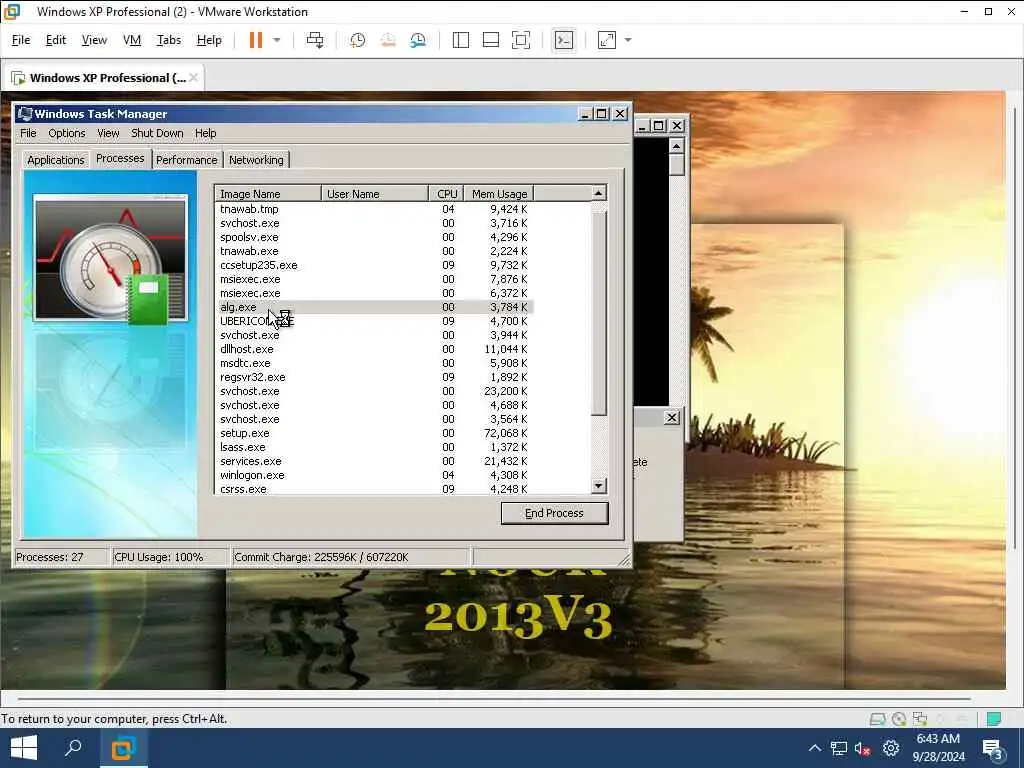1024x768 pixels.
Task: Take a snapshot of this VM
Action: point(357,40)
